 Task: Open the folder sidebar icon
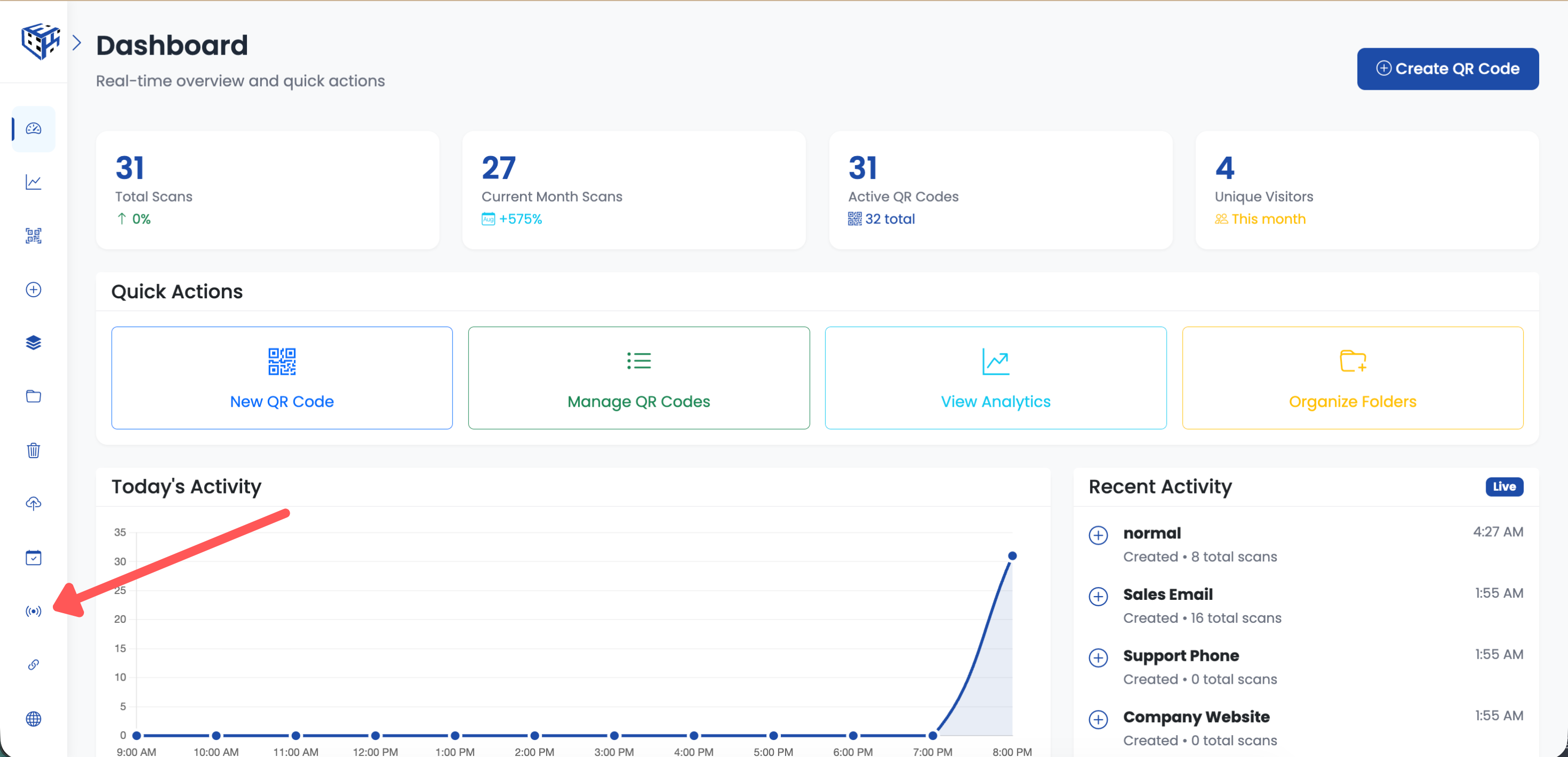tap(34, 397)
